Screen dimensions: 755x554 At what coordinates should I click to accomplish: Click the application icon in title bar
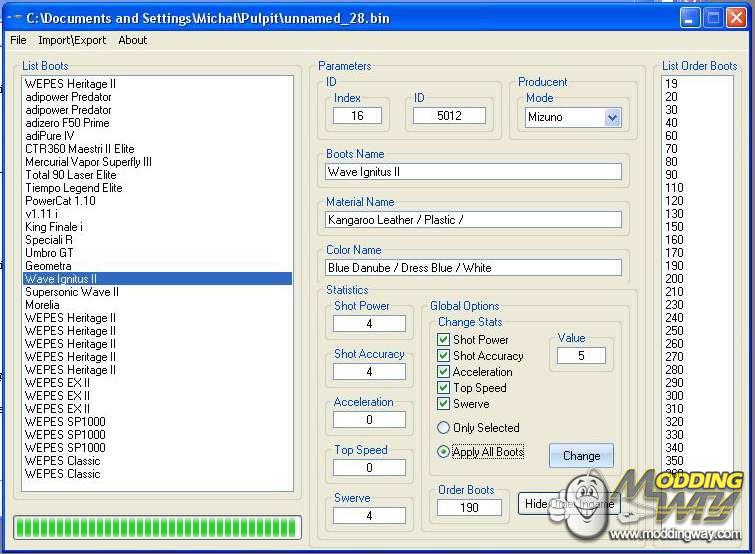pyautogui.click(x=14, y=18)
